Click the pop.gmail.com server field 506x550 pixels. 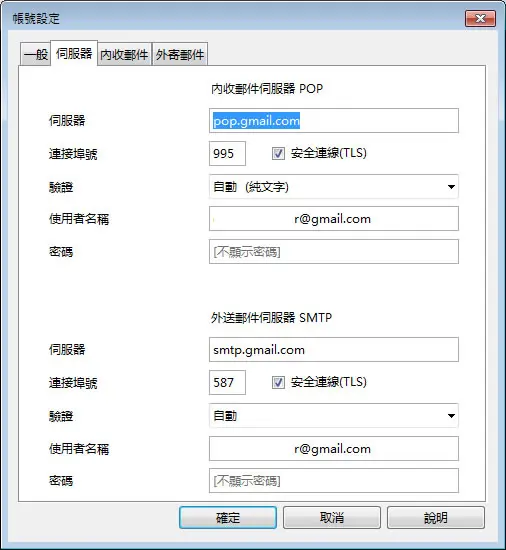pos(334,121)
